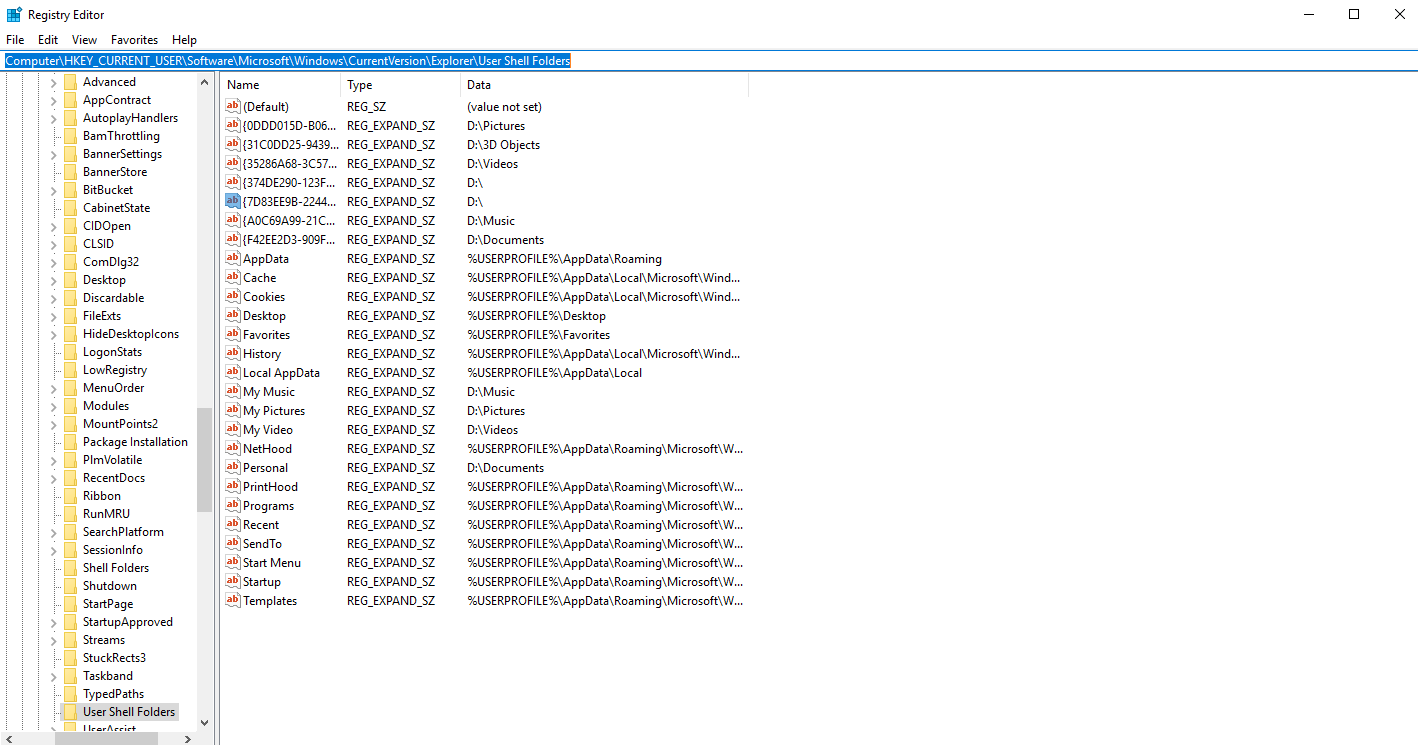The image size is (1418, 745).
Task: Expand the StartupApproved key
Action: point(54,622)
